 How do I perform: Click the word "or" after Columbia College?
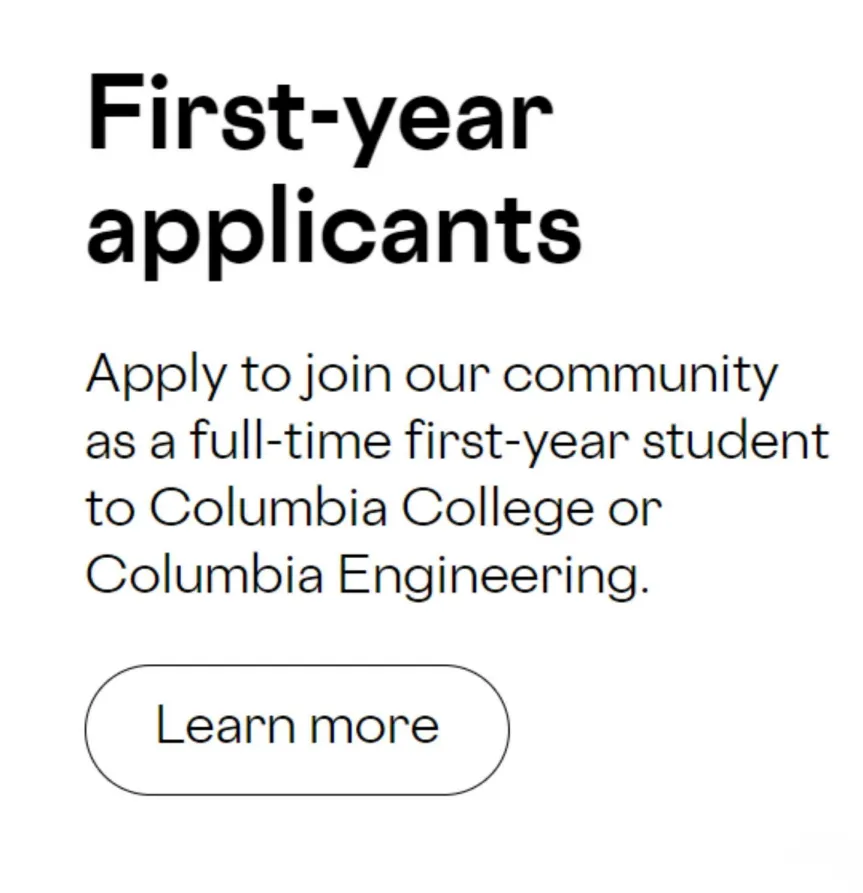[x=638, y=510]
